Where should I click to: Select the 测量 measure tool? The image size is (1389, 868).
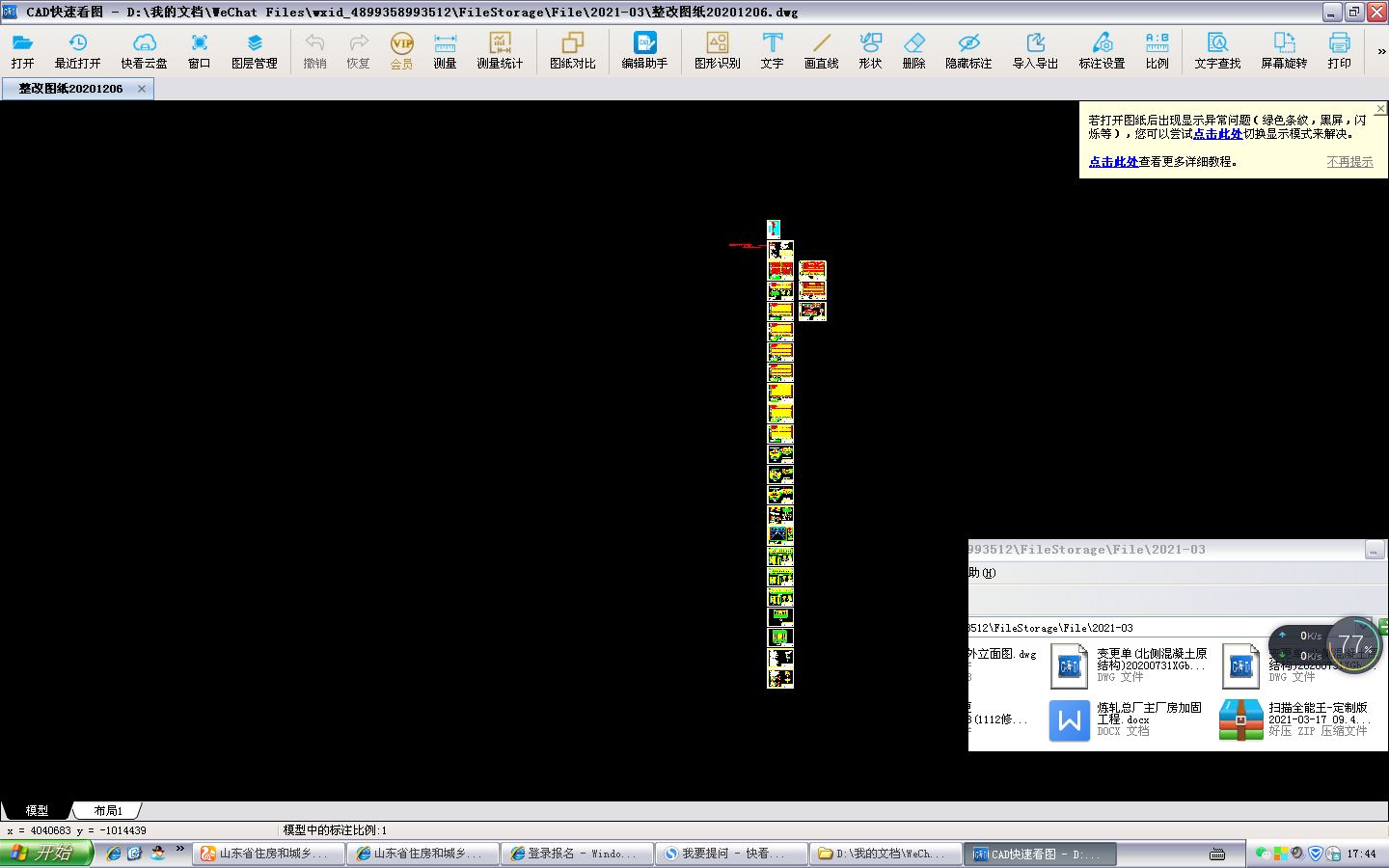[445, 50]
